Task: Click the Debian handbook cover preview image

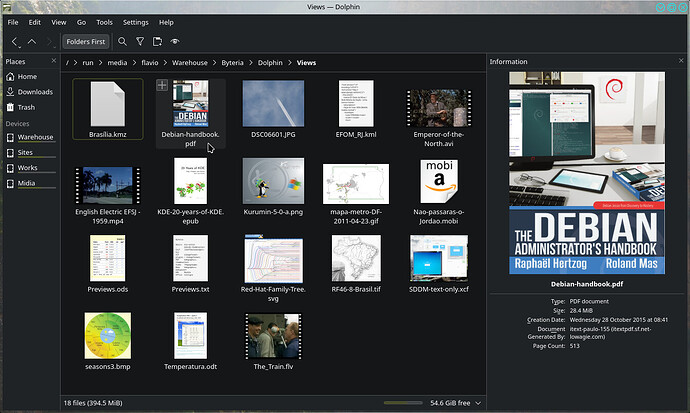Action: pyautogui.click(x=587, y=173)
